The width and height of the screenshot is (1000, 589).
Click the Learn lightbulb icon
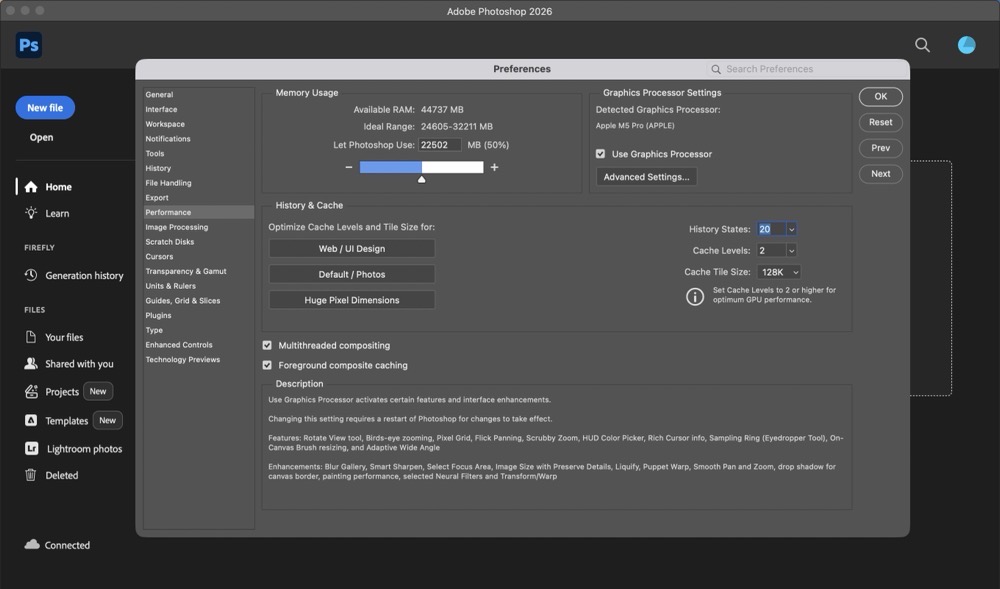pos(31,213)
